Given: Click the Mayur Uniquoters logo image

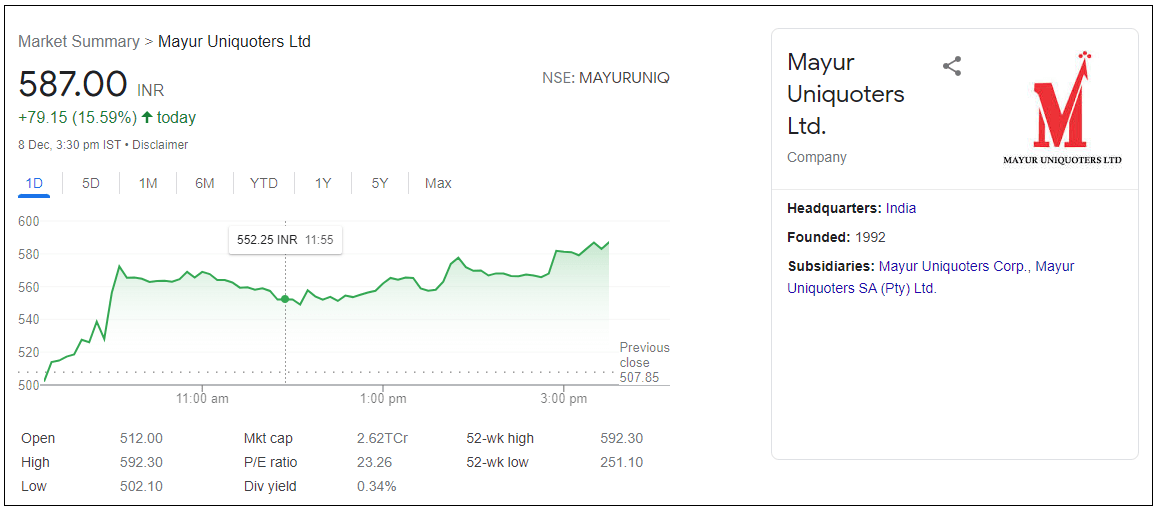Looking at the screenshot, I should click(1062, 109).
